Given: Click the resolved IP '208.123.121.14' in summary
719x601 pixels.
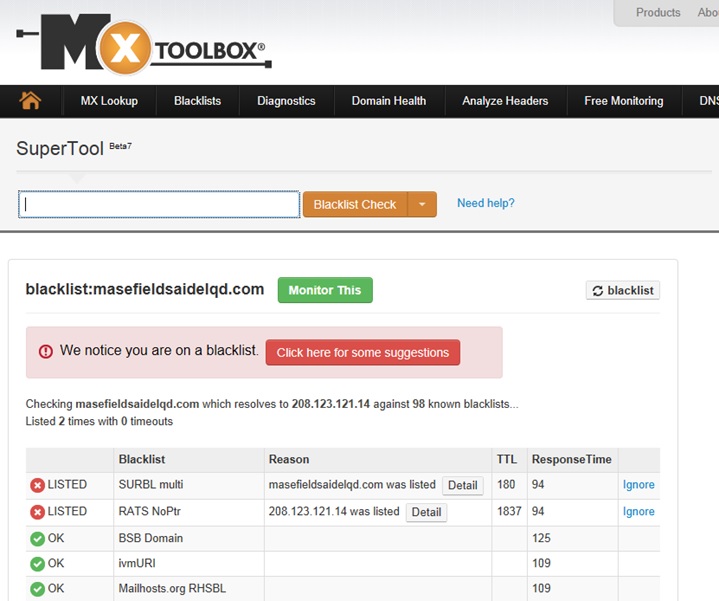Looking at the screenshot, I should [331, 404].
